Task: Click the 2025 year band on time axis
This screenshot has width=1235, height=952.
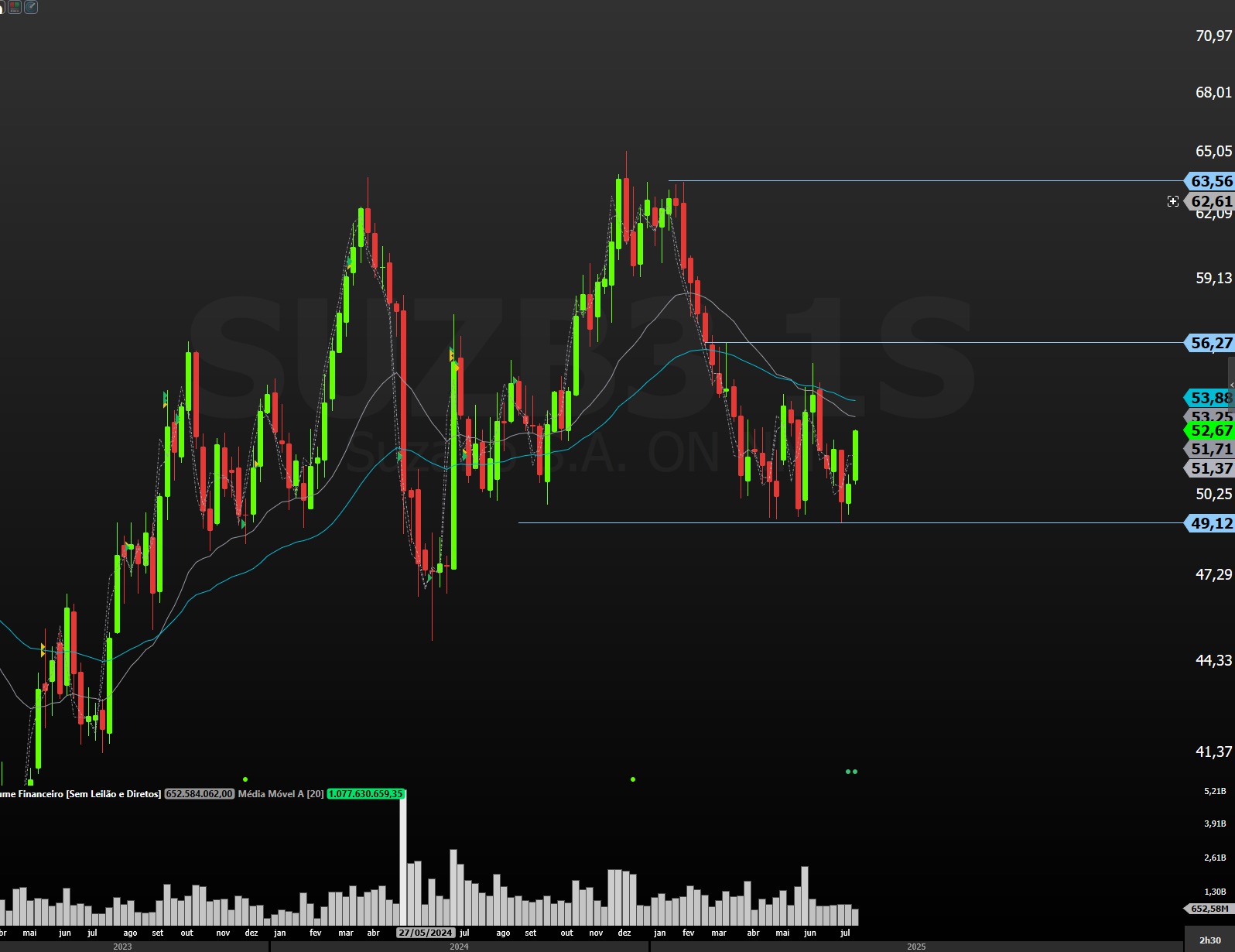Action: click(916, 947)
